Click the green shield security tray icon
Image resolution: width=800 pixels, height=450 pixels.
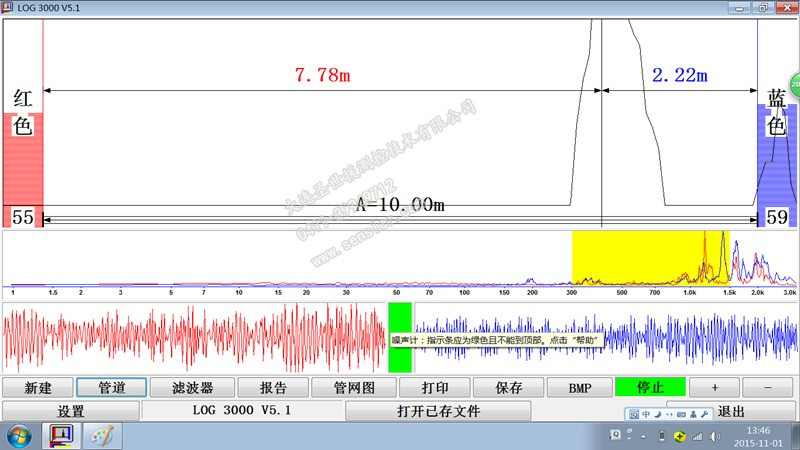tap(679, 436)
